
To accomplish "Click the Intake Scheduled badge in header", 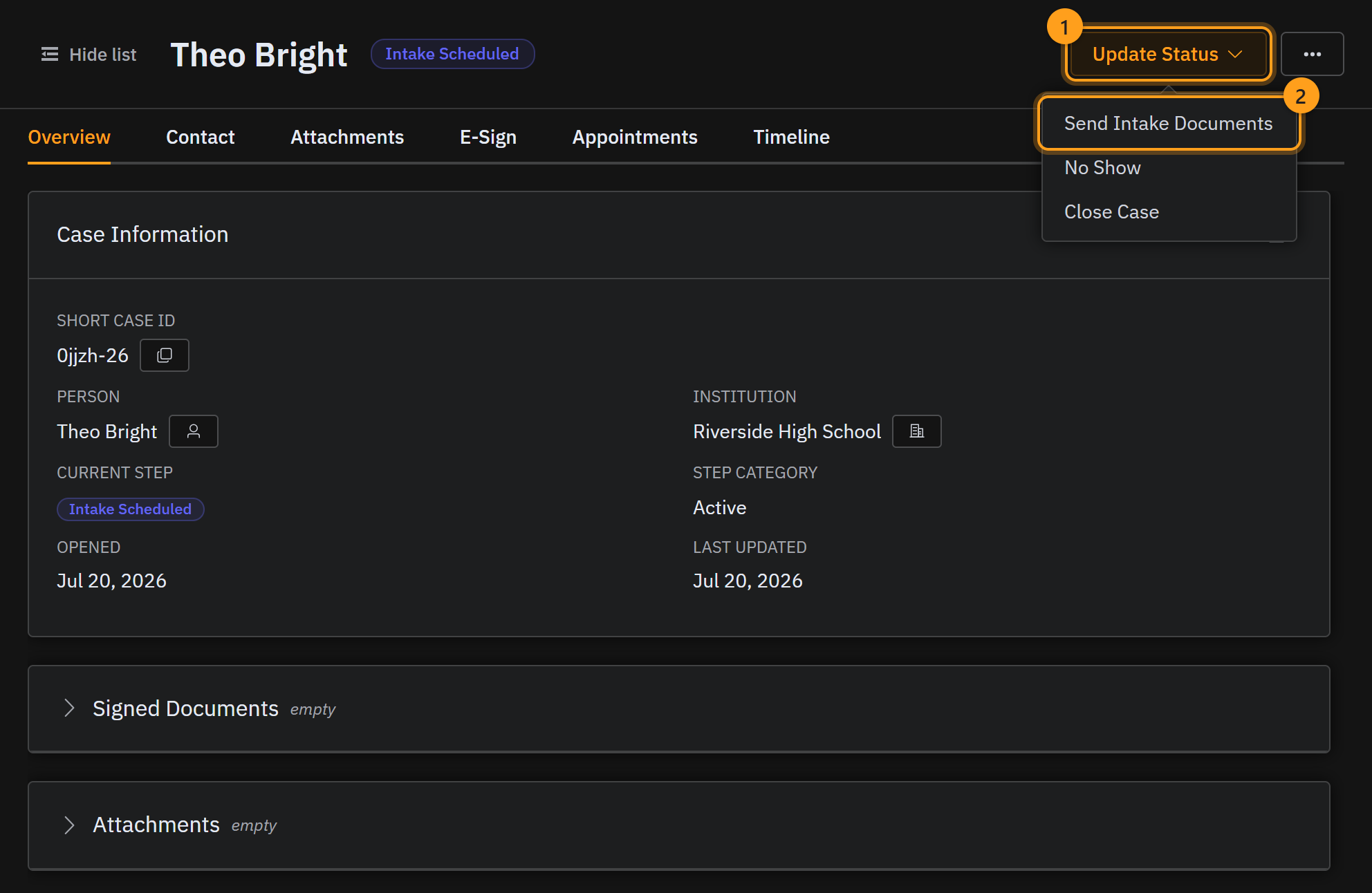I will point(452,54).
